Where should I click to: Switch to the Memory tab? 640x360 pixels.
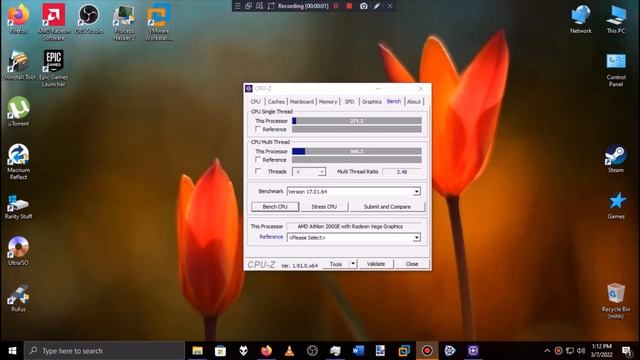[328, 102]
